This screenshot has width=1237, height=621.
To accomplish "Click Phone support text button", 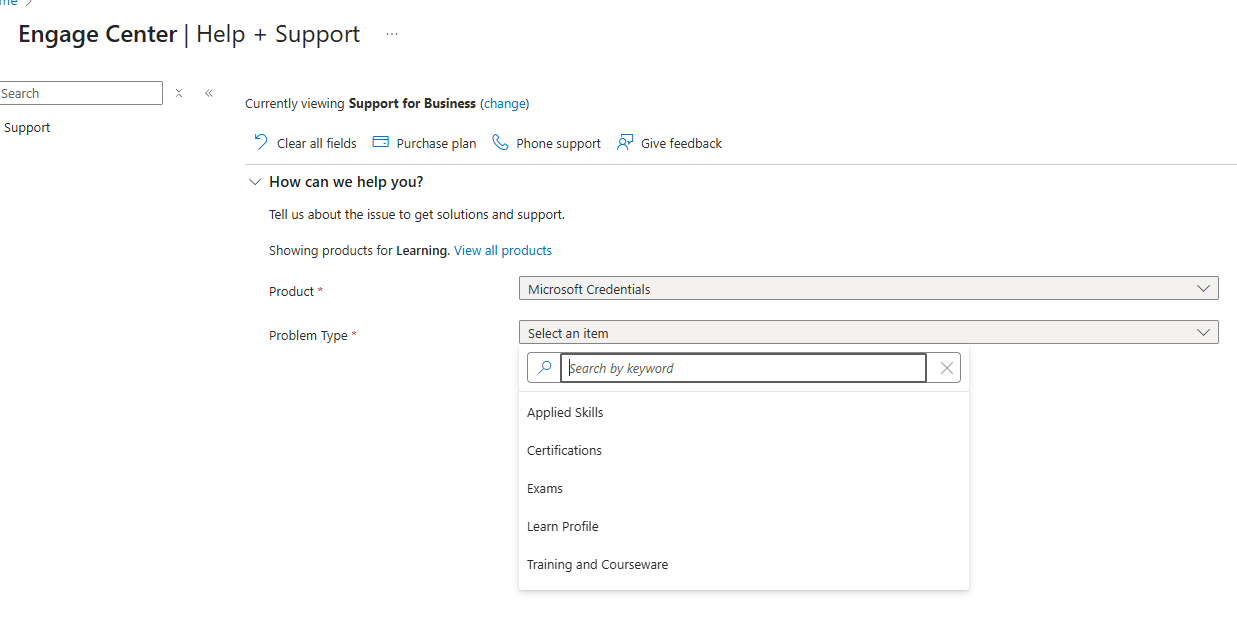I will pos(558,143).
